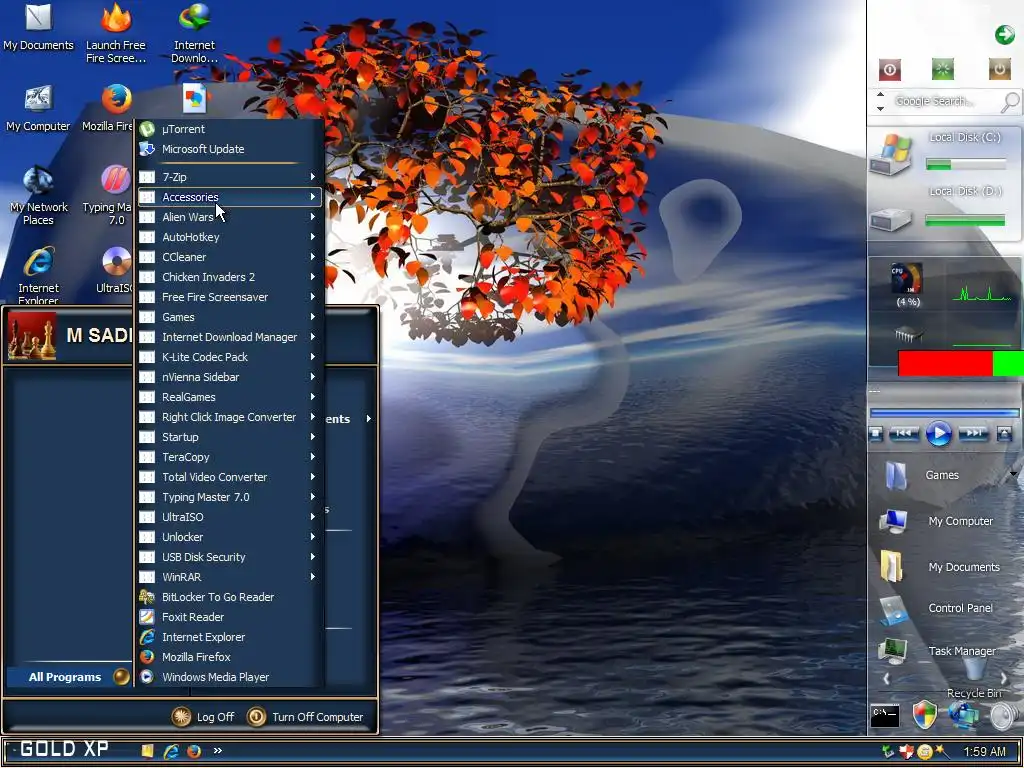Open Windows Media Player entry
The height and width of the screenshot is (768, 1024).
[229, 677]
